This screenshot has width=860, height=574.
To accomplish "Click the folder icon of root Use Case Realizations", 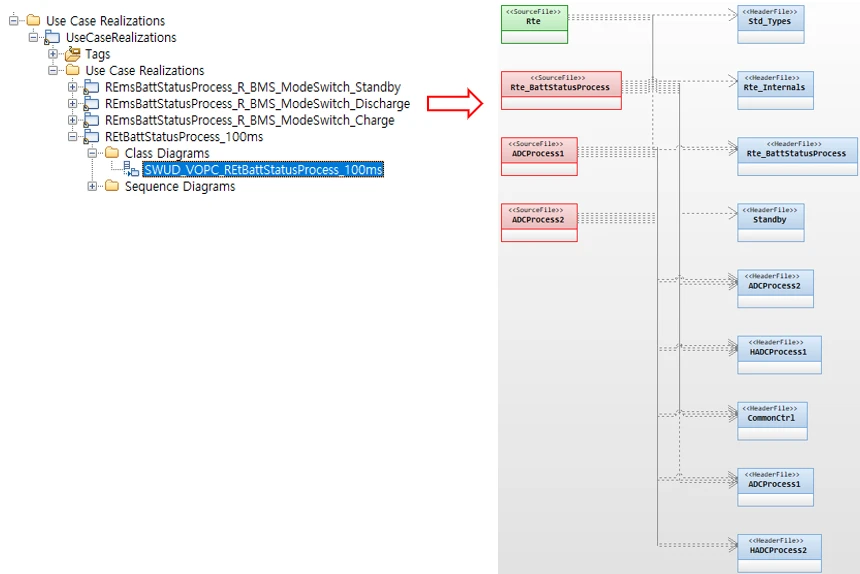I will coord(34,21).
